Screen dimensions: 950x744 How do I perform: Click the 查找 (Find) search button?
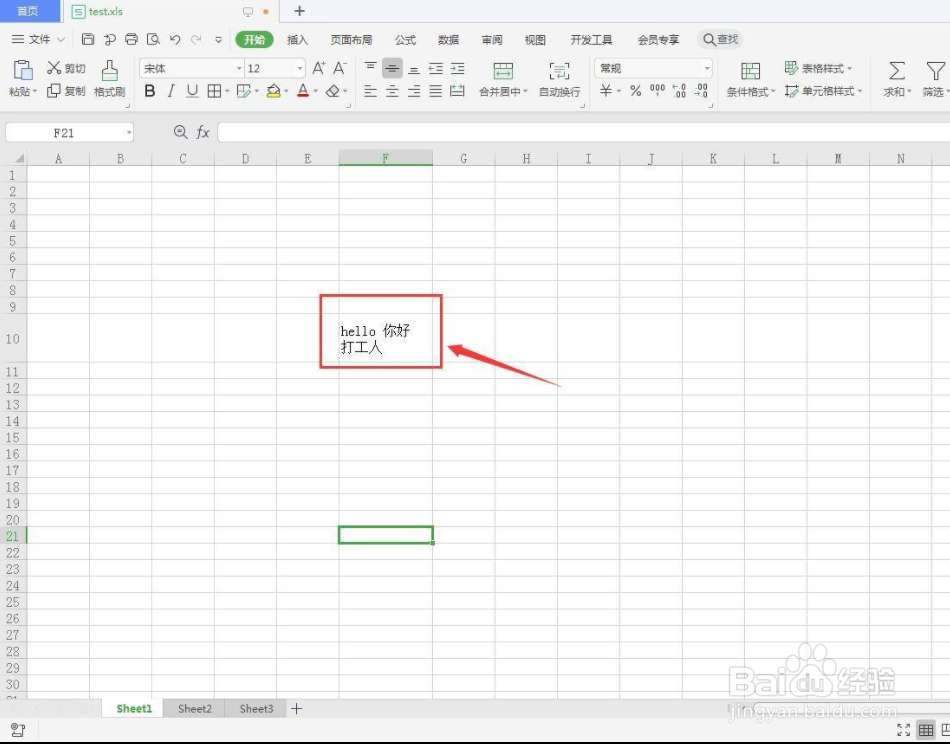coord(720,39)
